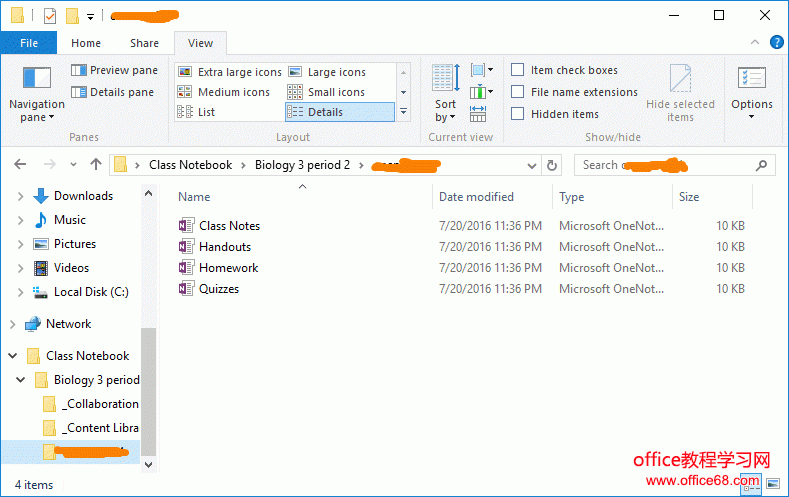Open the Options icon in ribbon
Image resolution: width=789 pixels, height=497 pixels.
751,80
